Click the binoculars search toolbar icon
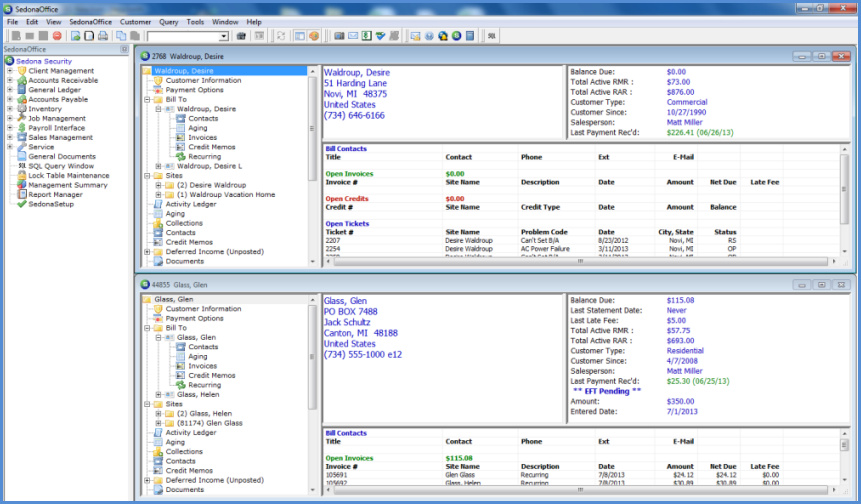The height and width of the screenshot is (504, 861). [241, 36]
